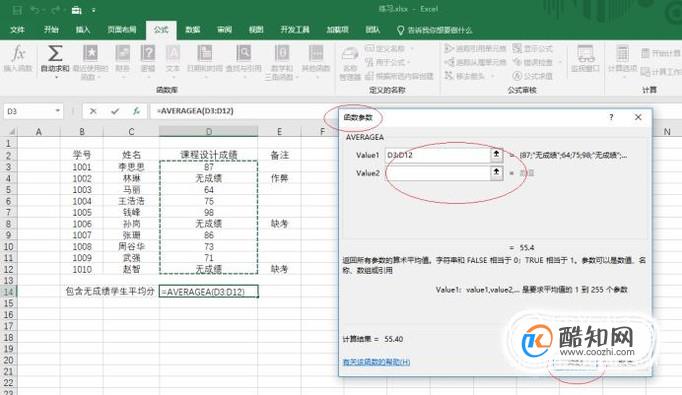
Task: Click inside the Value2 input field
Action: click(x=438, y=173)
